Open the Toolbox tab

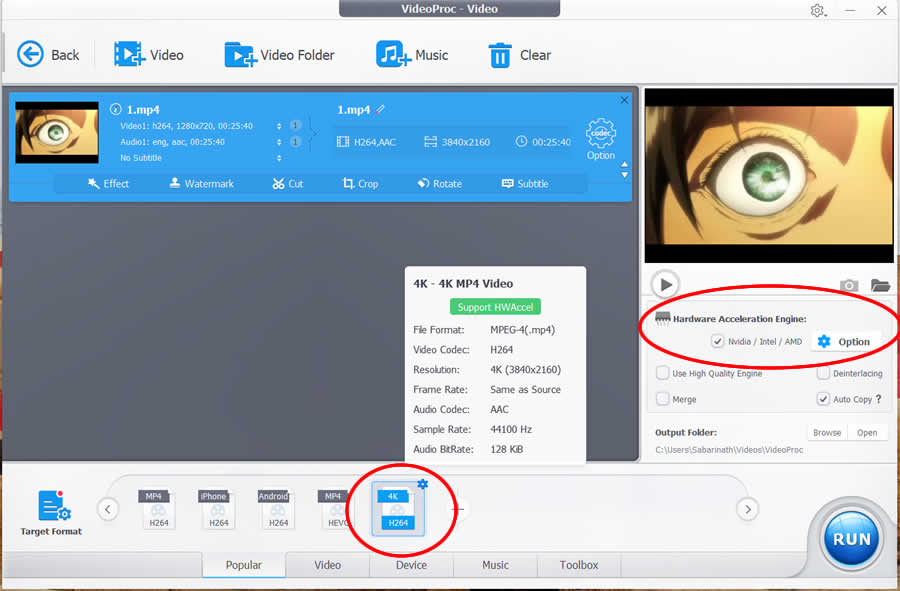(579, 565)
